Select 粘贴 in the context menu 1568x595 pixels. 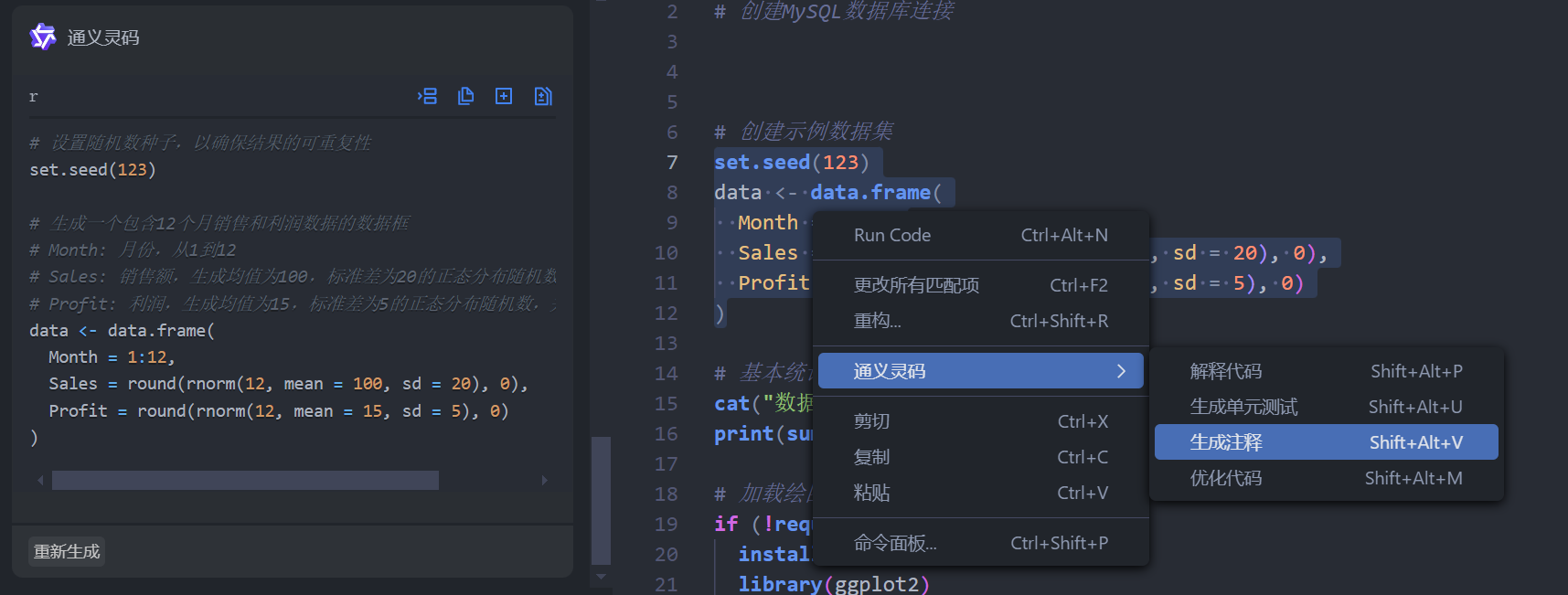(980, 493)
